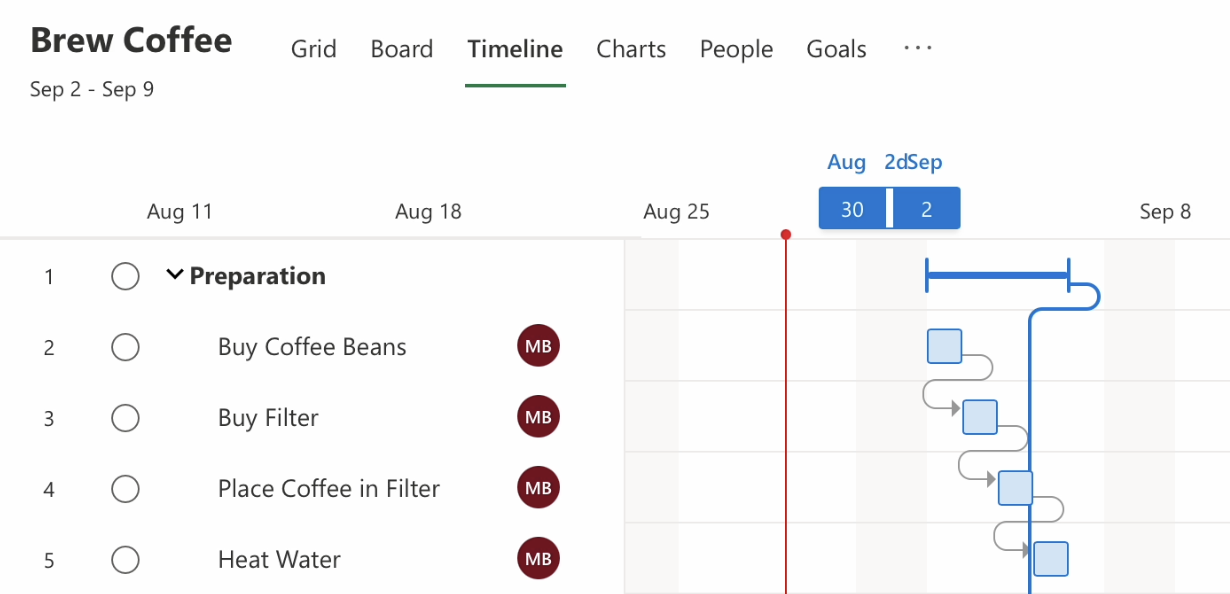Open the Place Coffee in Filter task
The image size is (1230, 594).
[329, 489]
